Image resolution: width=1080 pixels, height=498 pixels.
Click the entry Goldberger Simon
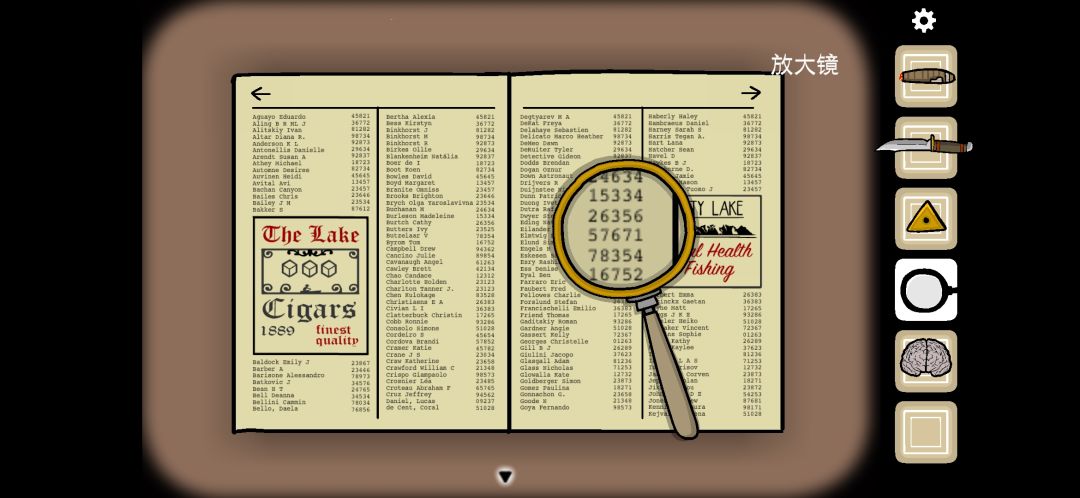(550, 381)
